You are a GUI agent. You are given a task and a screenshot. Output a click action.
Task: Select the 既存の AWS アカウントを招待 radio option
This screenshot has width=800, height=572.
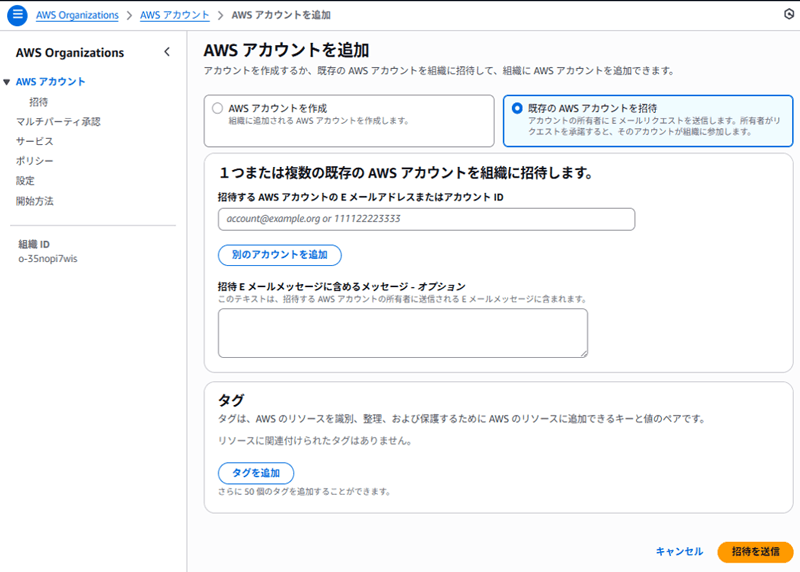coord(517,108)
